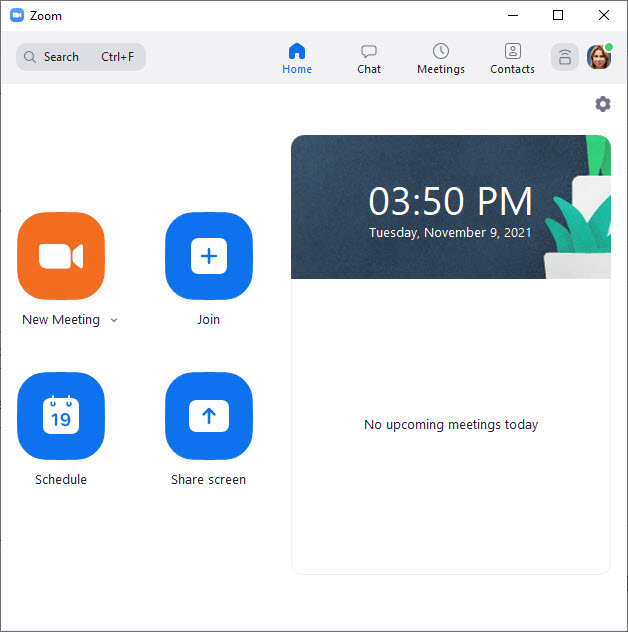628x632 pixels.
Task: Open the settings gear icon
Action: pos(603,104)
